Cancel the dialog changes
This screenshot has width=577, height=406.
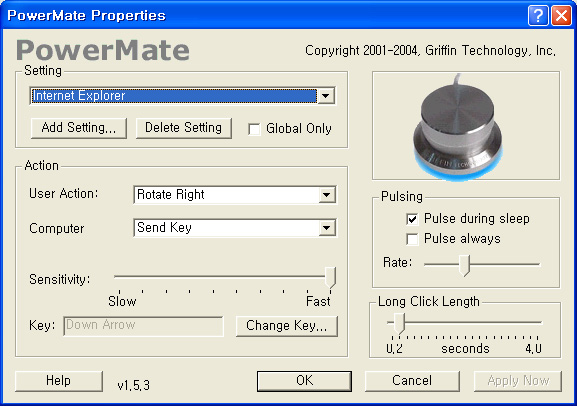click(412, 381)
